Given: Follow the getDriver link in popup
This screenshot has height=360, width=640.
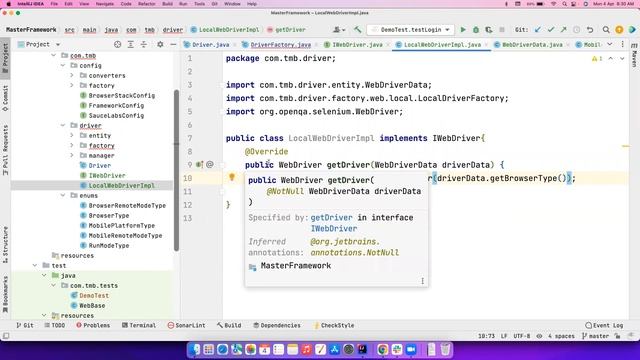Looking at the screenshot, I should click(331, 218).
